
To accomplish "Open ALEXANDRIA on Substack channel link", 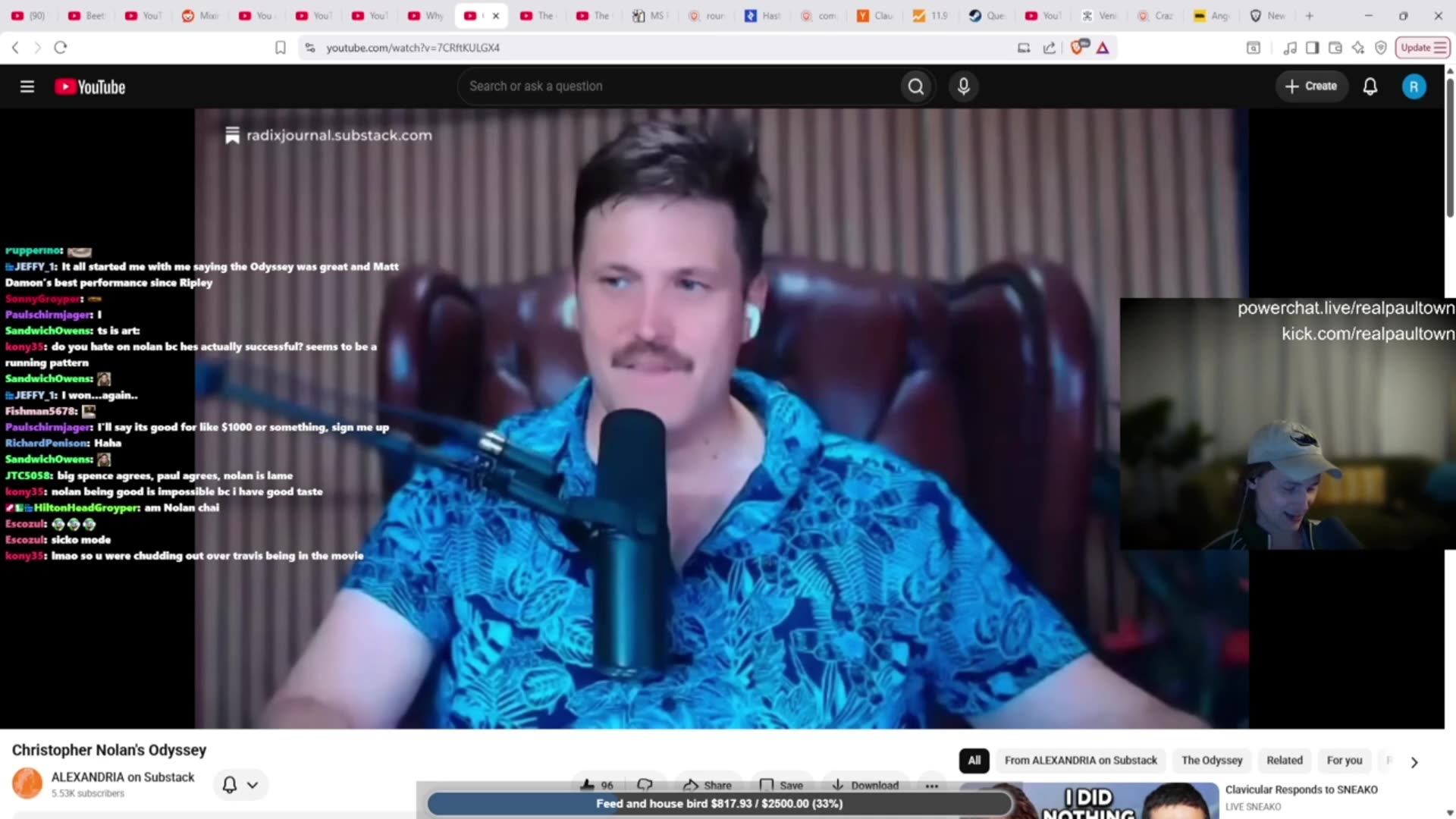I will [x=123, y=777].
